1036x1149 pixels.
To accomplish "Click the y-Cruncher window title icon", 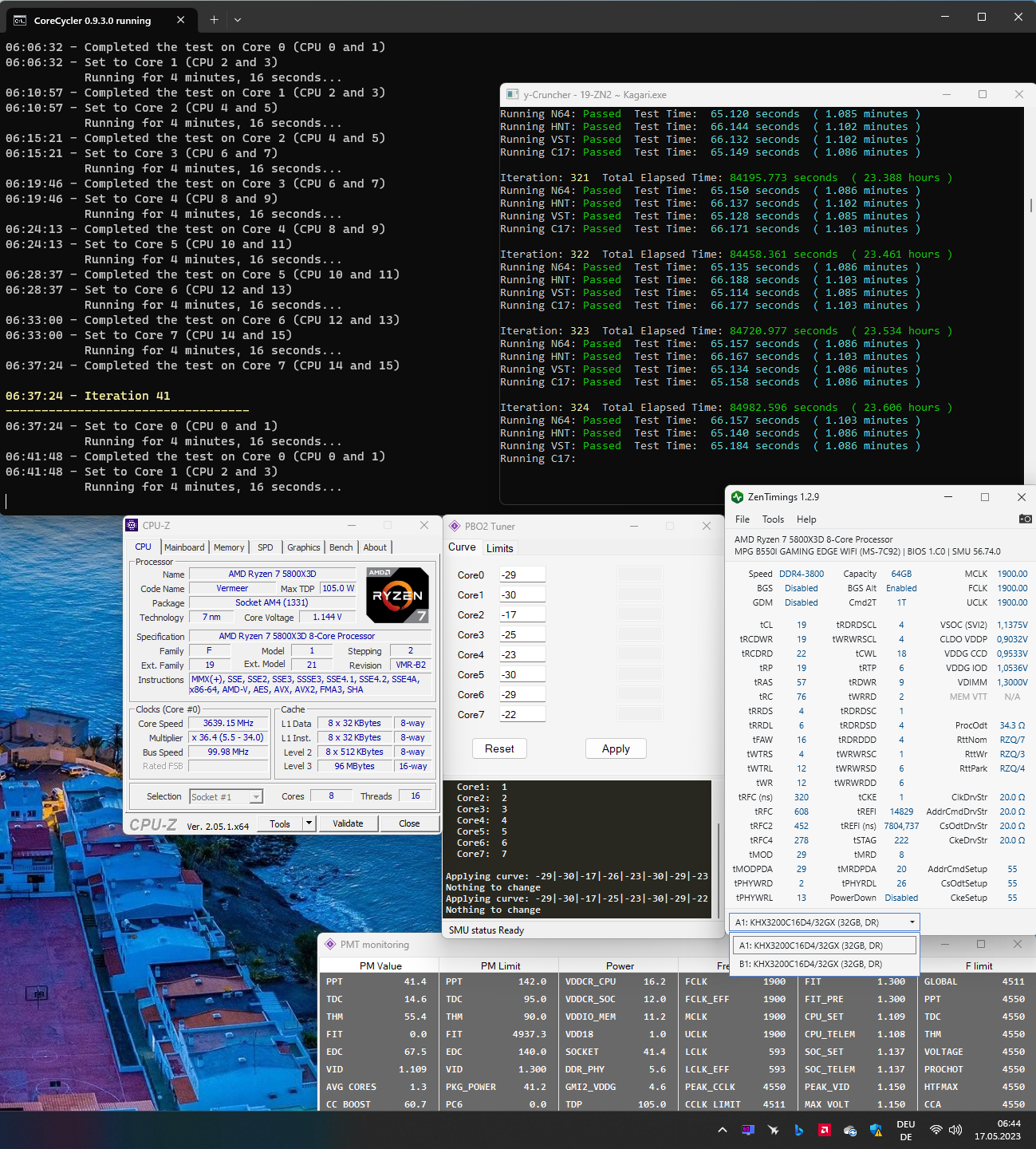I will coord(513,94).
